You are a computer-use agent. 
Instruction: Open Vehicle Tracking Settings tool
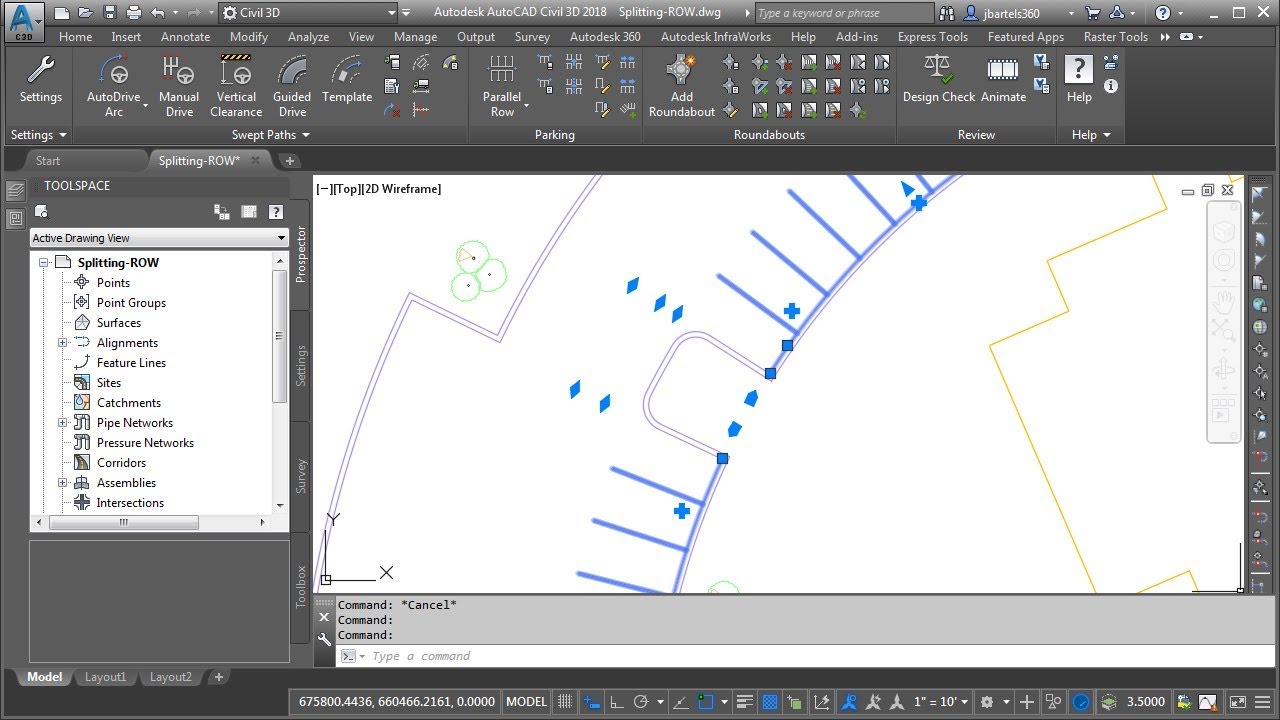pyautogui.click(x=40, y=80)
